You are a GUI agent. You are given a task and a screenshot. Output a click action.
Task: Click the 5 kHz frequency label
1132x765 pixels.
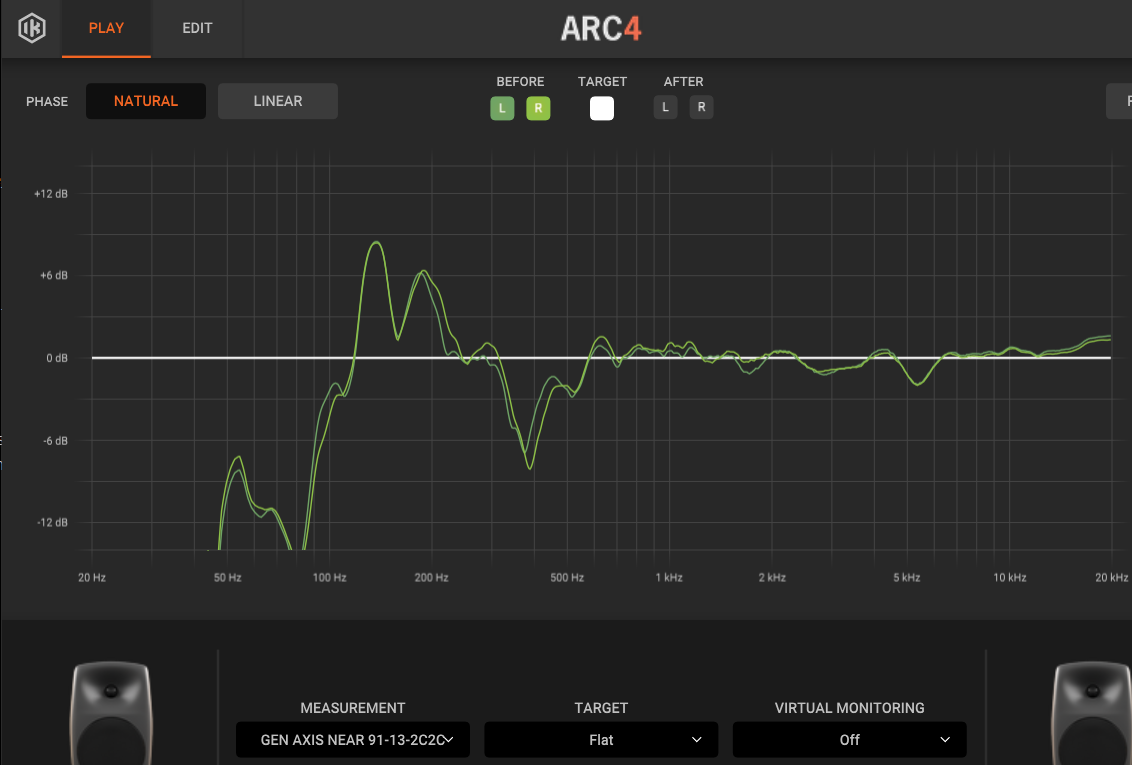coord(907,577)
